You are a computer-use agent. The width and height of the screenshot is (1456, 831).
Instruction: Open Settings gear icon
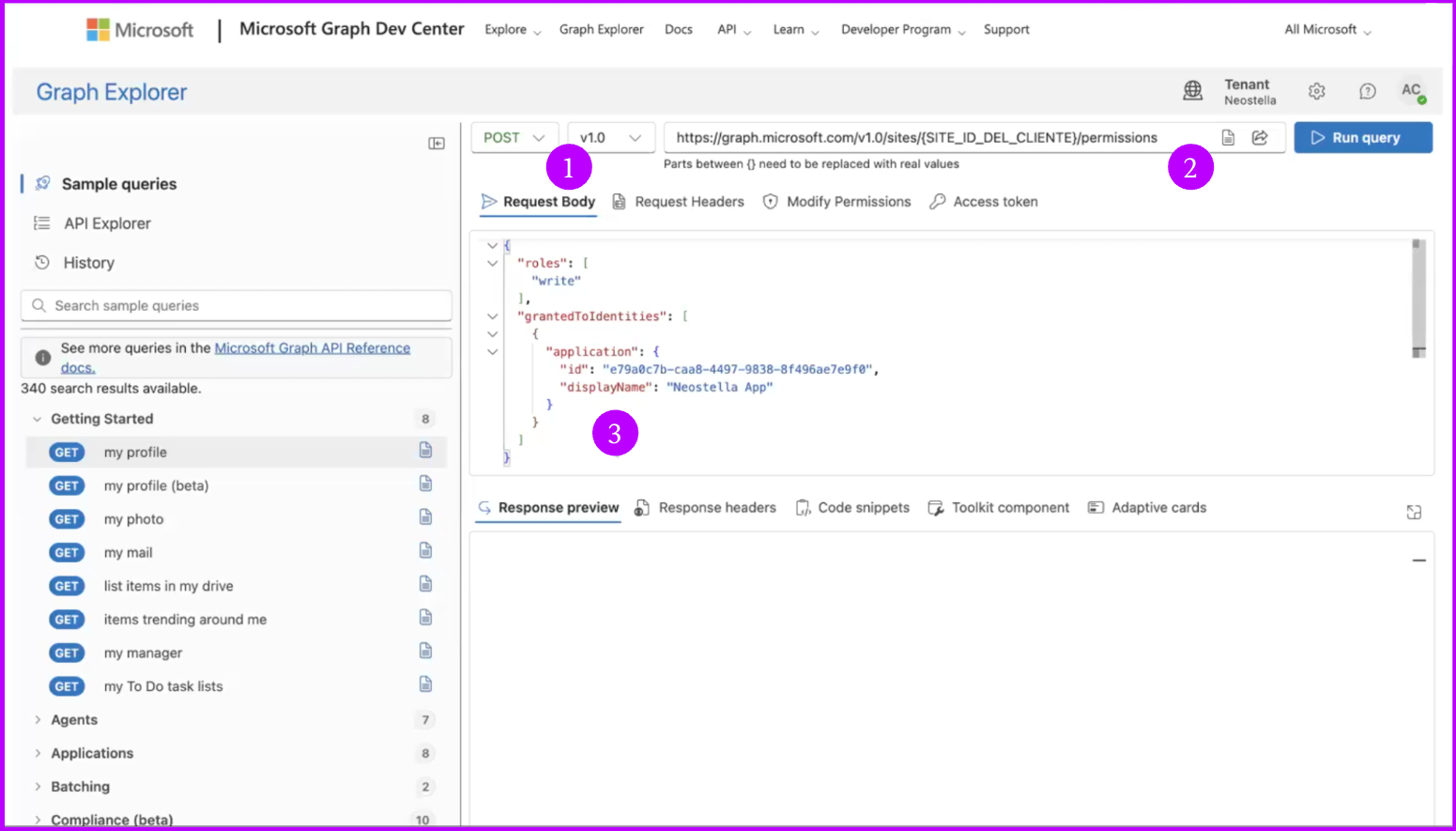[x=1316, y=91]
